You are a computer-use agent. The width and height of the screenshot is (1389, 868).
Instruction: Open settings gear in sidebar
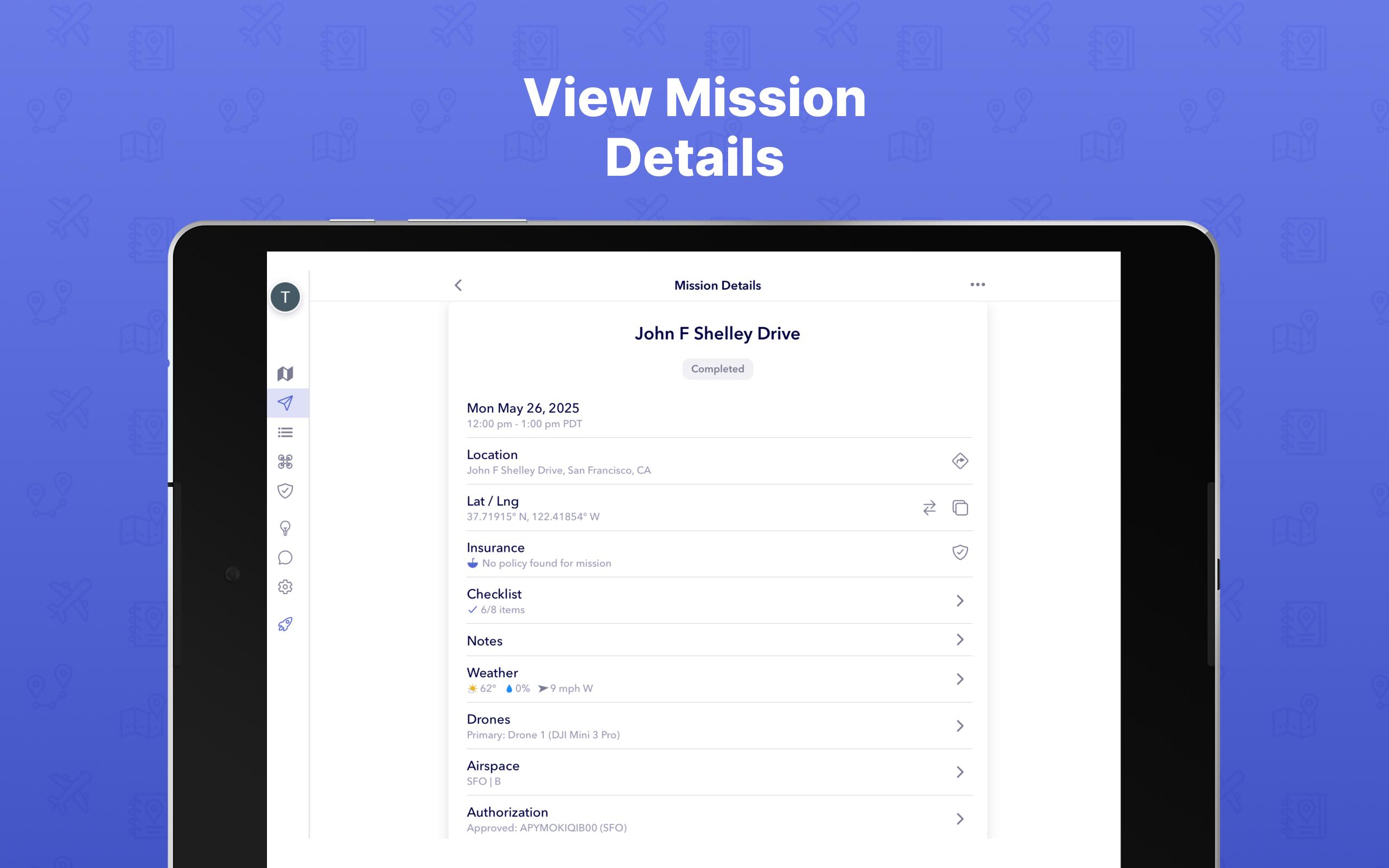pos(285,586)
